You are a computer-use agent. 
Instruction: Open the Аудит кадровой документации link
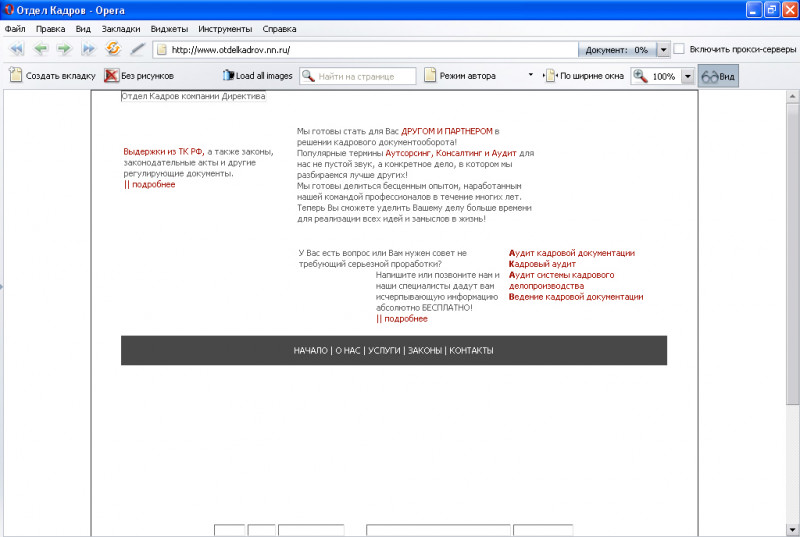(572, 252)
